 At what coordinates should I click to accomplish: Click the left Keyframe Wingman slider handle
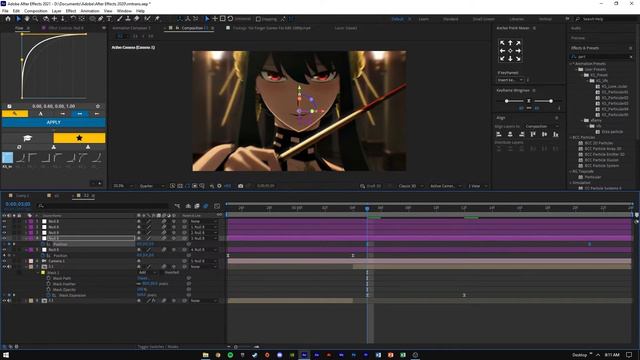pyautogui.click(x=507, y=101)
